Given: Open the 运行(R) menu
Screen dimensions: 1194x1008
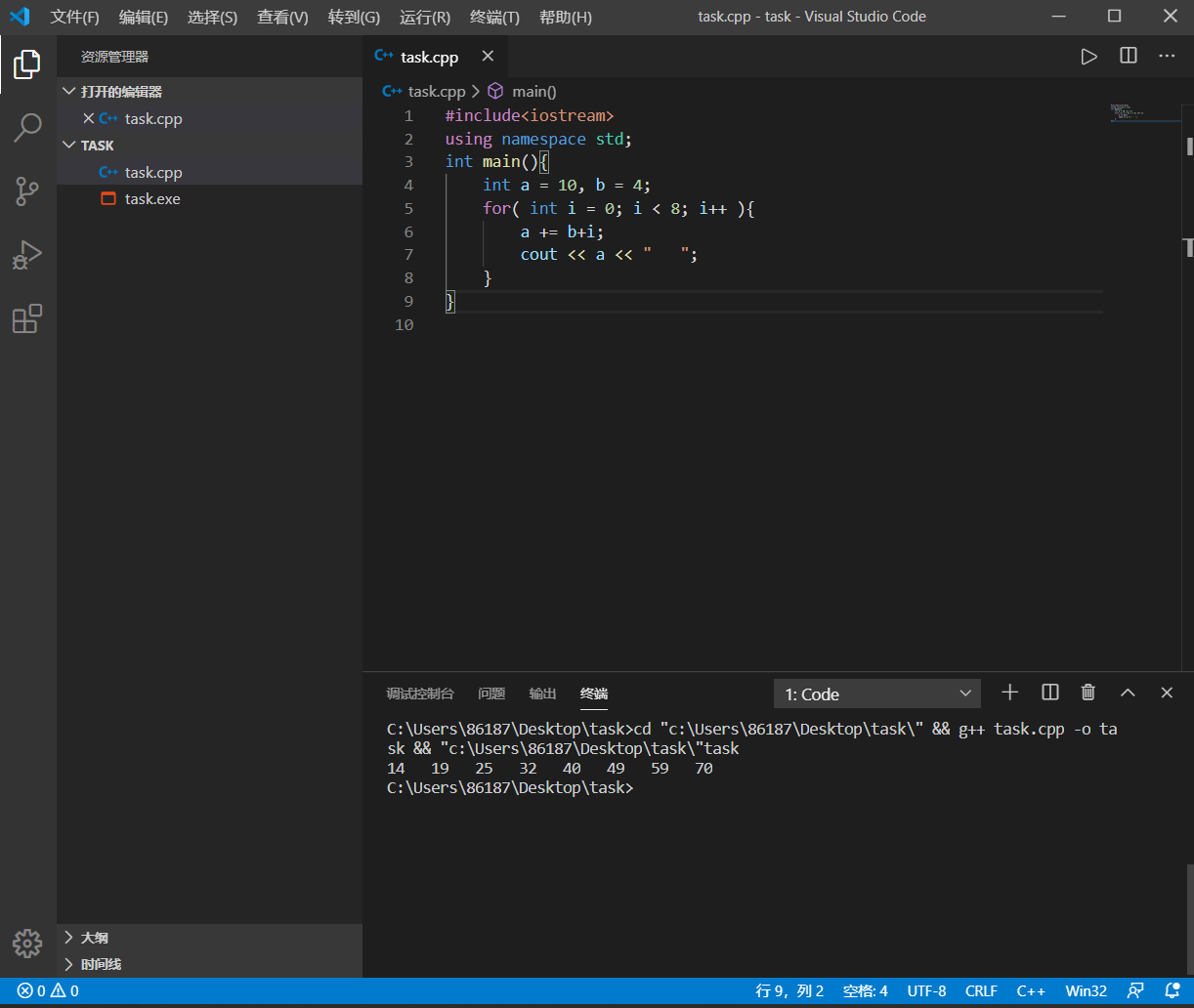Looking at the screenshot, I should pos(425,18).
